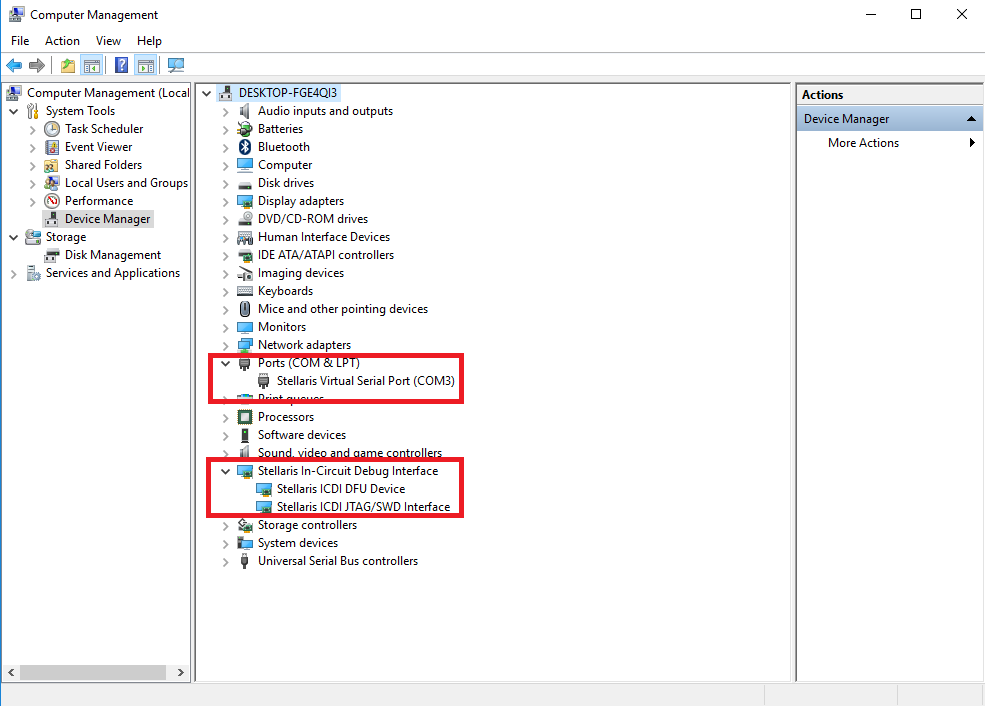The image size is (985, 706).
Task: Click the Processors chip icon
Action: point(245,417)
